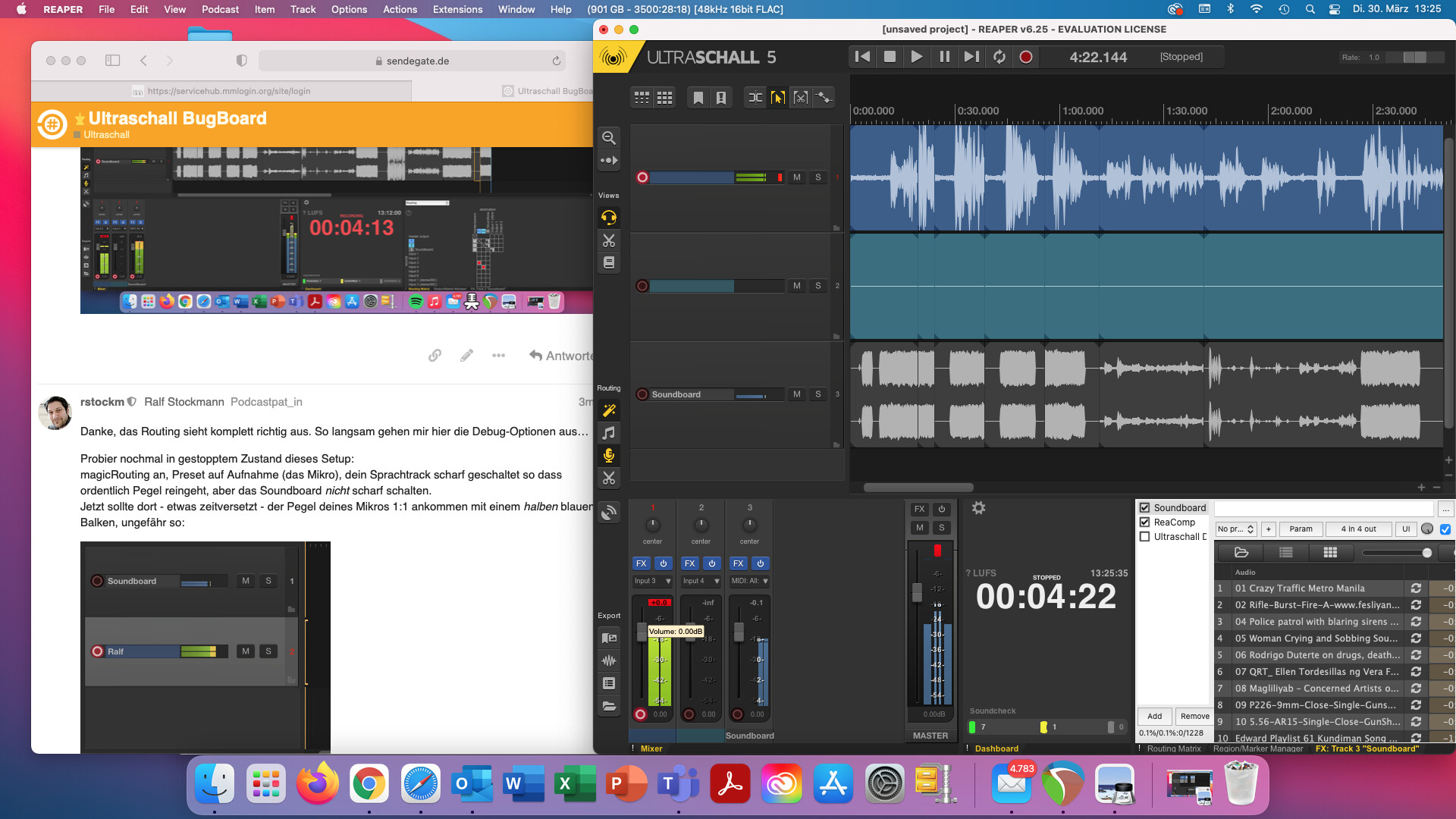Toggle the magic routing wand icon
The image size is (1456, 819).
coord(608,410)
